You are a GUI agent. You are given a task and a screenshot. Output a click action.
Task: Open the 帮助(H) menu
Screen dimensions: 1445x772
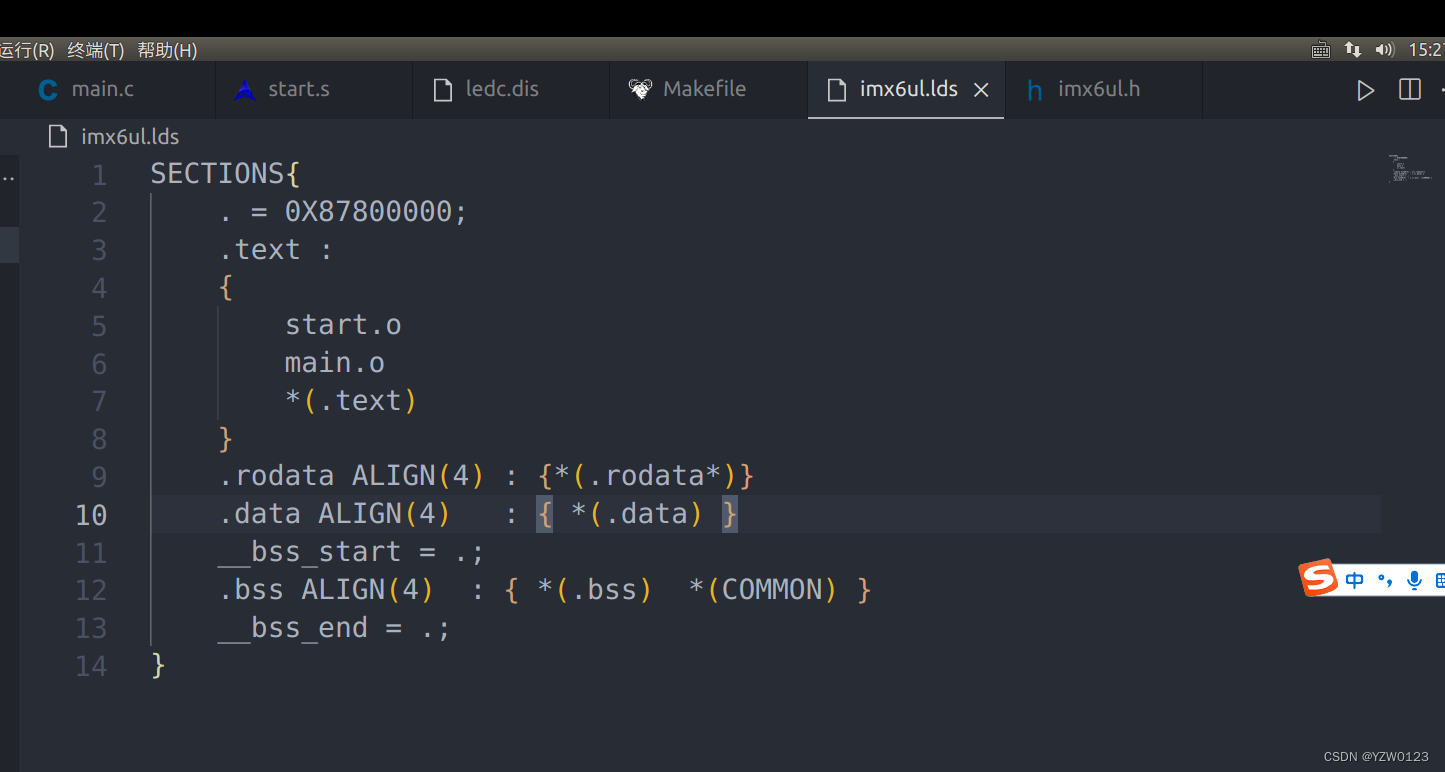point(167,50)
